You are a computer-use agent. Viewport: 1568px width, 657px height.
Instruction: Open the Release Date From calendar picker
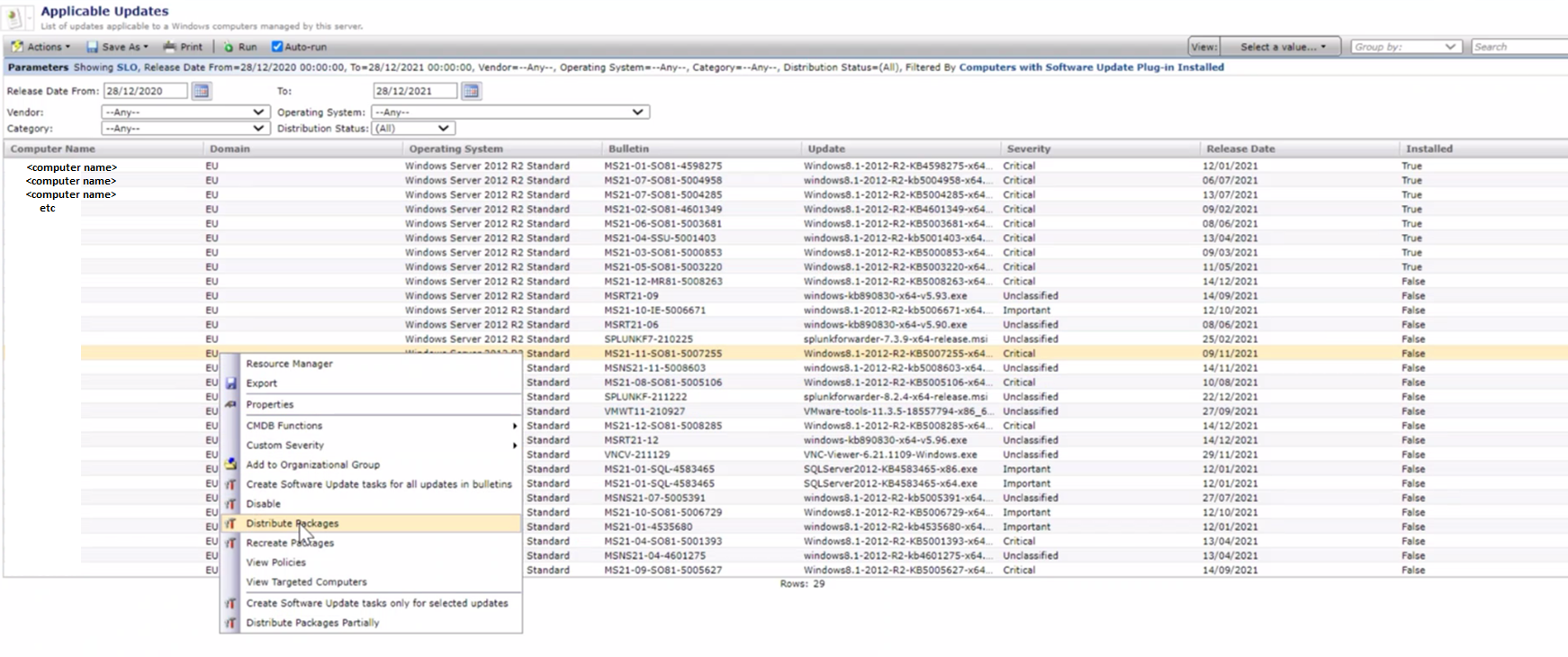coord(202,91)
